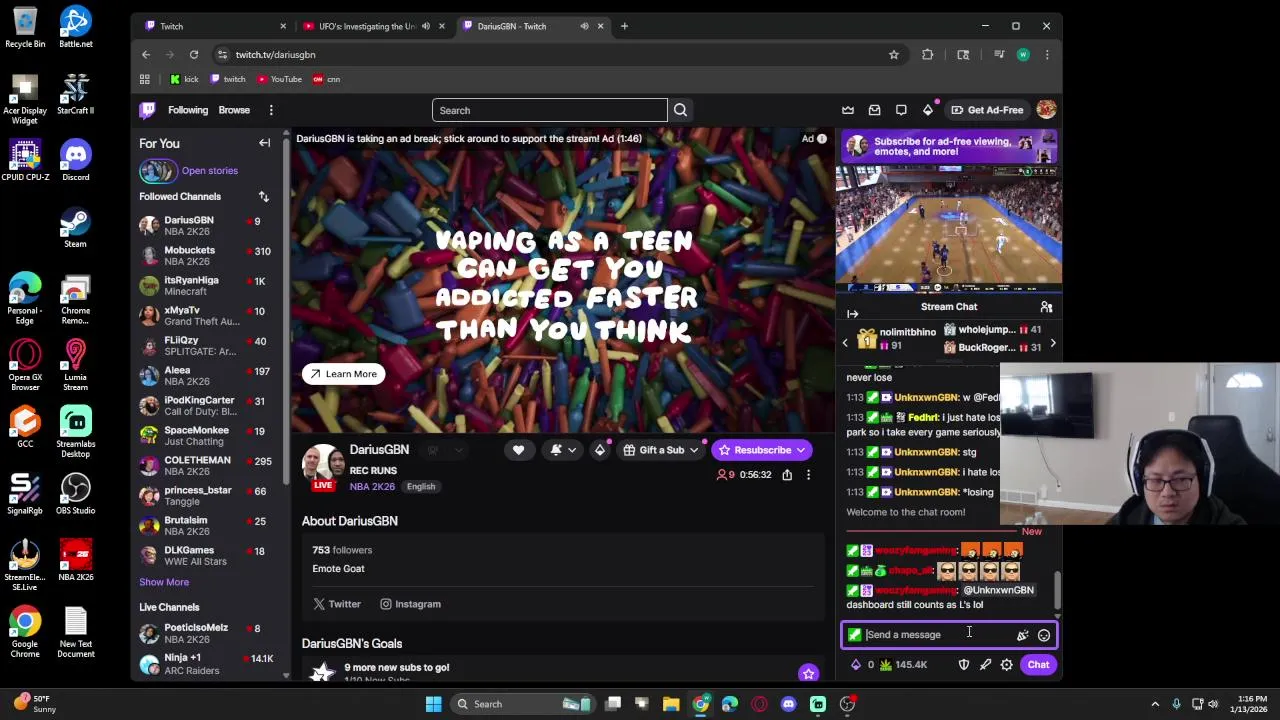Click Get Ad-Free button

[987, 110]
